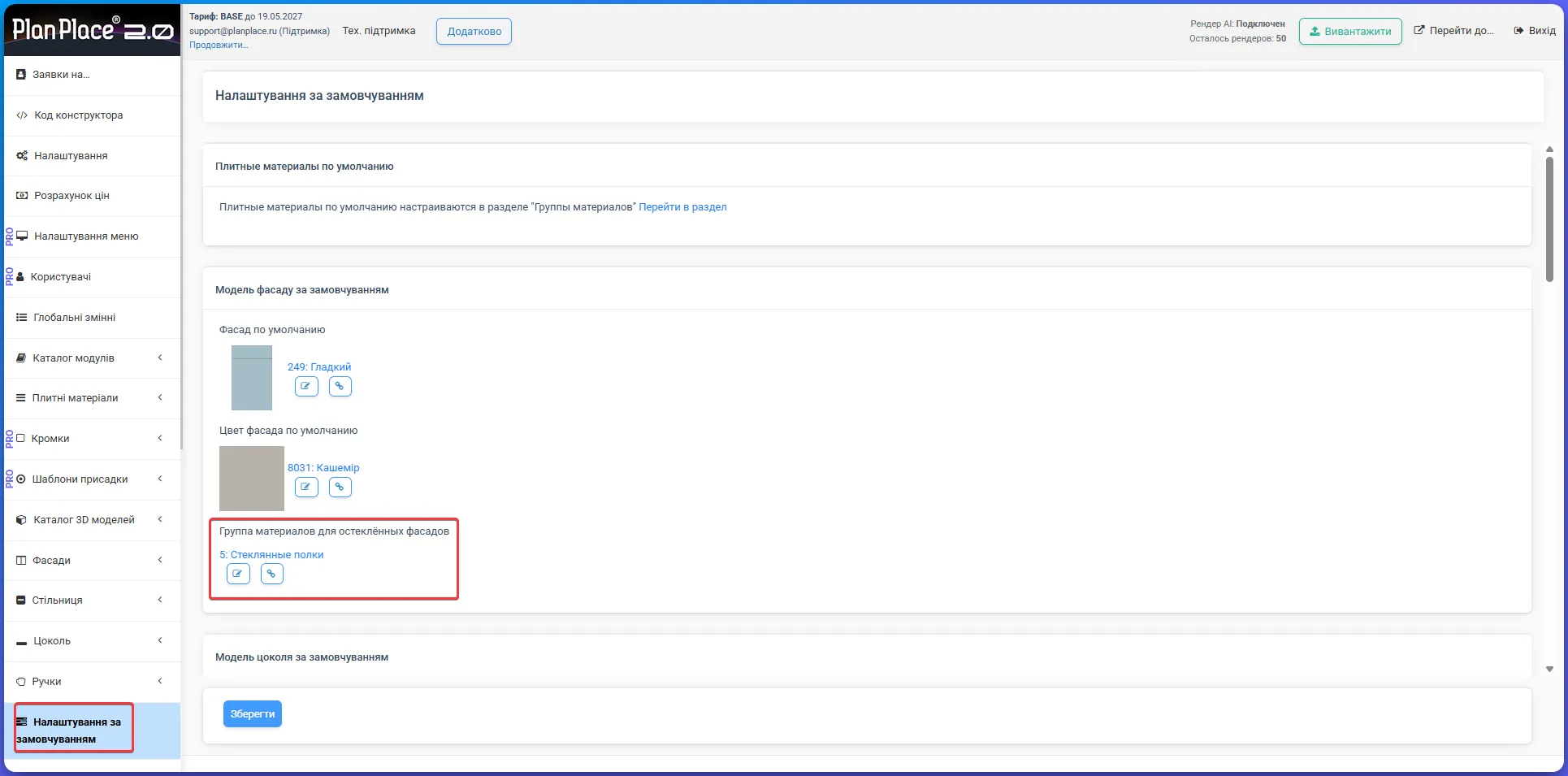
Task: Click the link icon under Стеклянные полки
Action: pos(272,574)
